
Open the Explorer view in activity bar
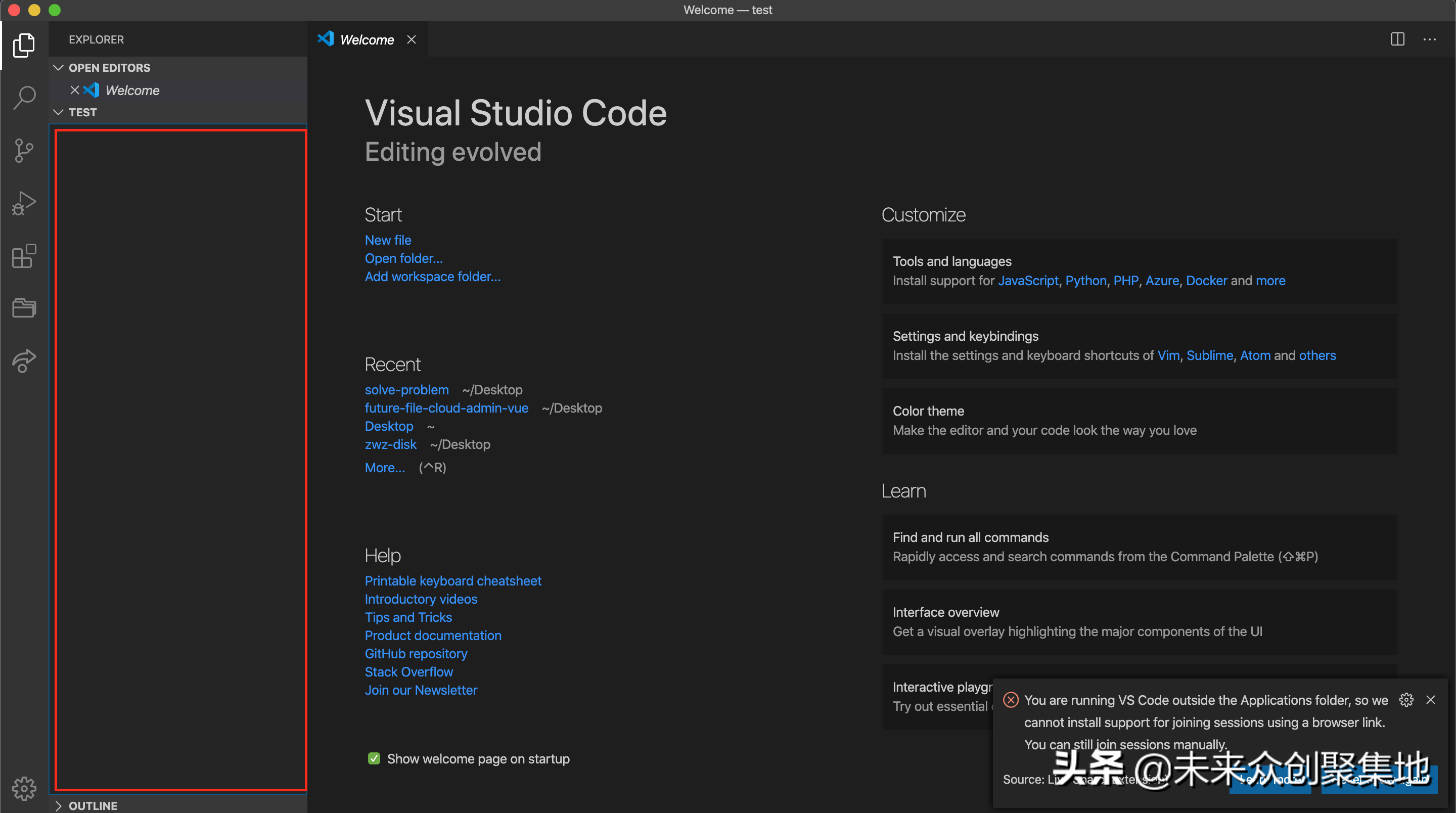tap(24, 45)
